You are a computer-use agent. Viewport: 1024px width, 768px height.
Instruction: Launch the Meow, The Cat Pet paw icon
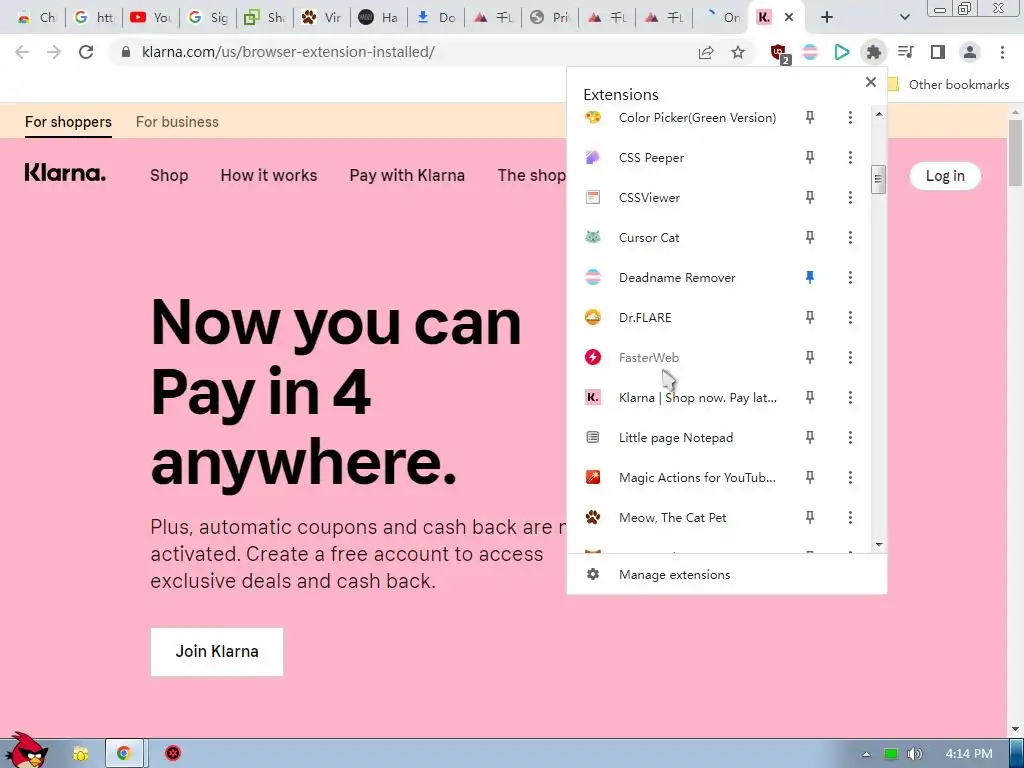coord(593,517)
